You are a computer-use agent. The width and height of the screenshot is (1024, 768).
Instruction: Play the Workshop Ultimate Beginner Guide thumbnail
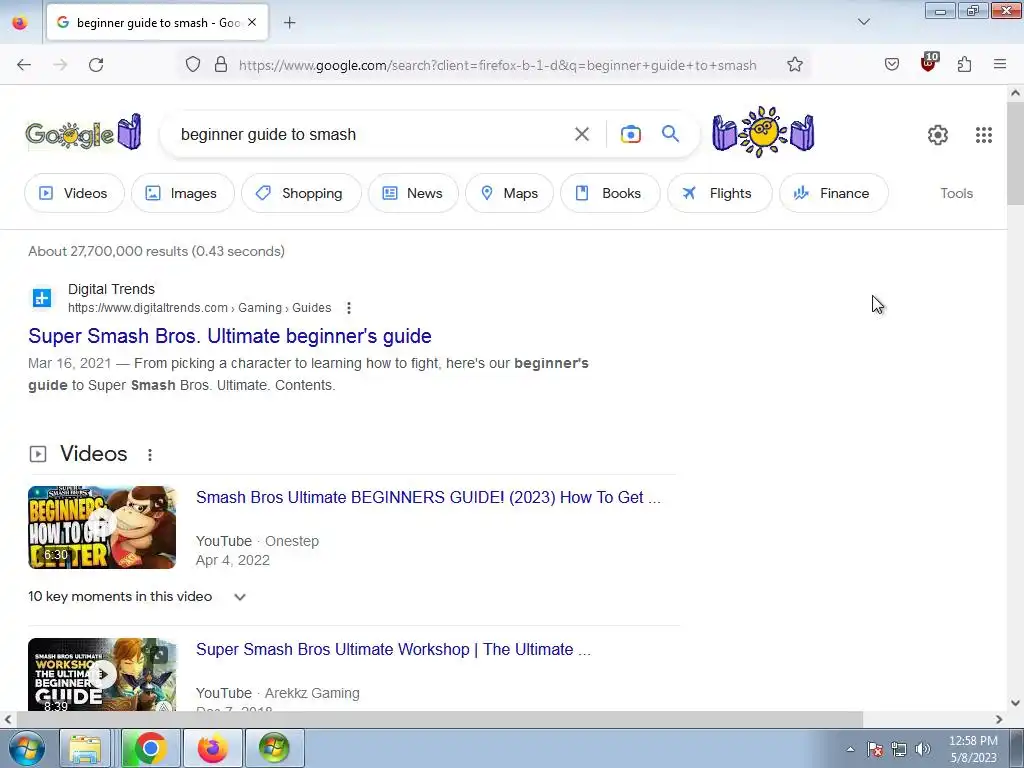[x=102, y=674]
